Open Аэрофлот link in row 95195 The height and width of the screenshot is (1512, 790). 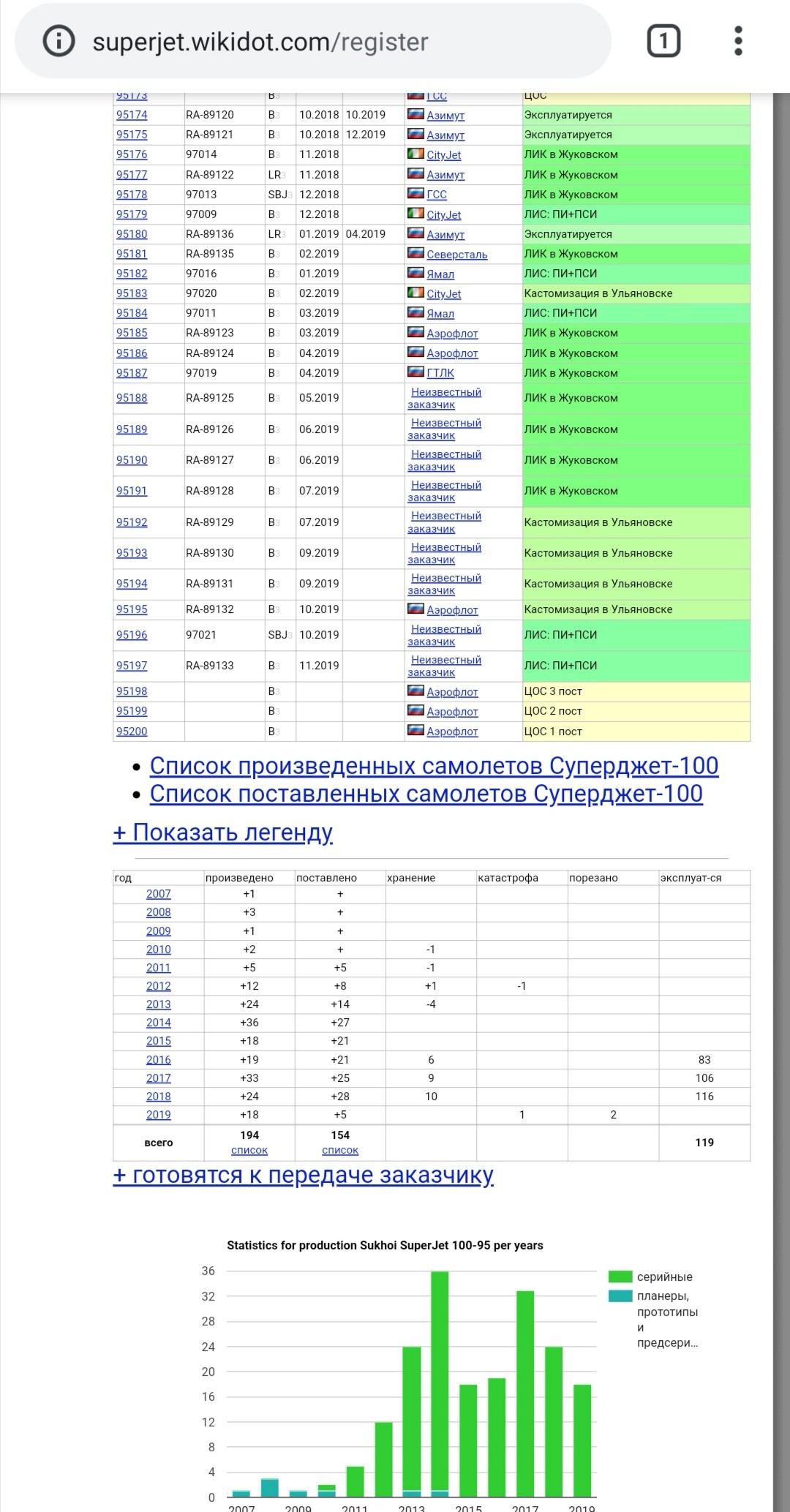coord(453,610)
